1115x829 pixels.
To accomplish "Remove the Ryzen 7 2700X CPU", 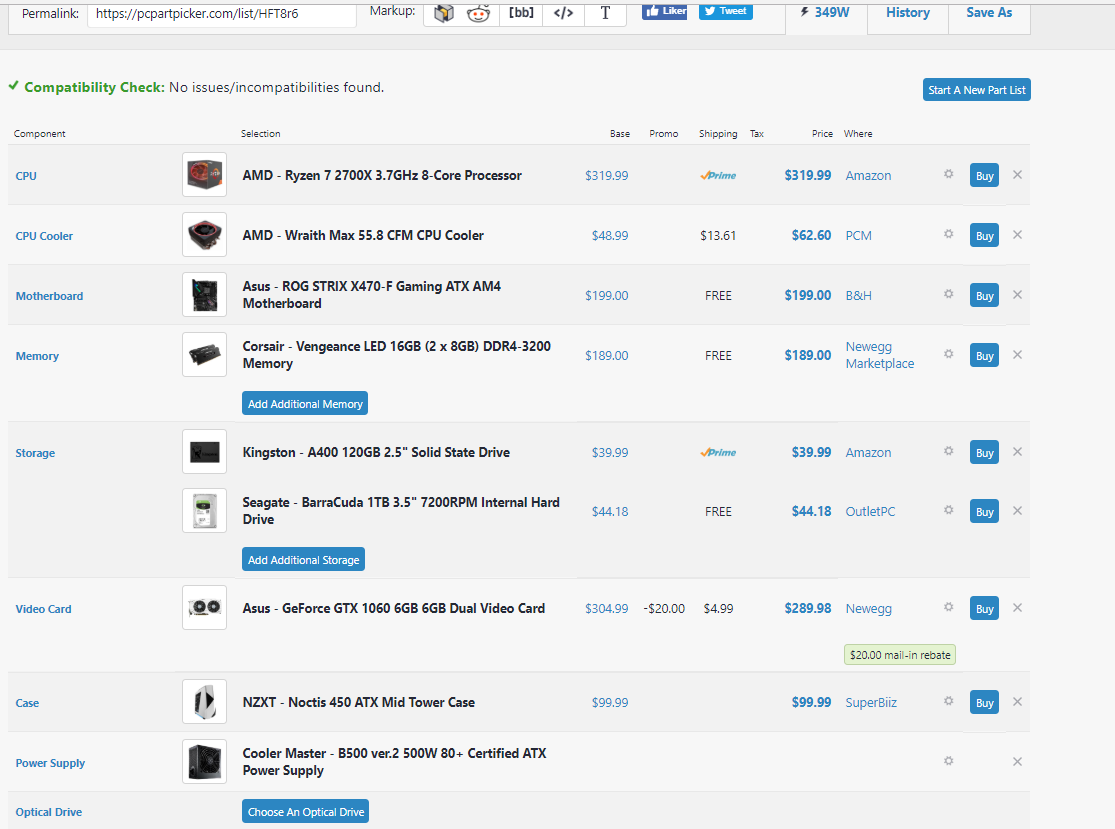I will coord(1018,175).
